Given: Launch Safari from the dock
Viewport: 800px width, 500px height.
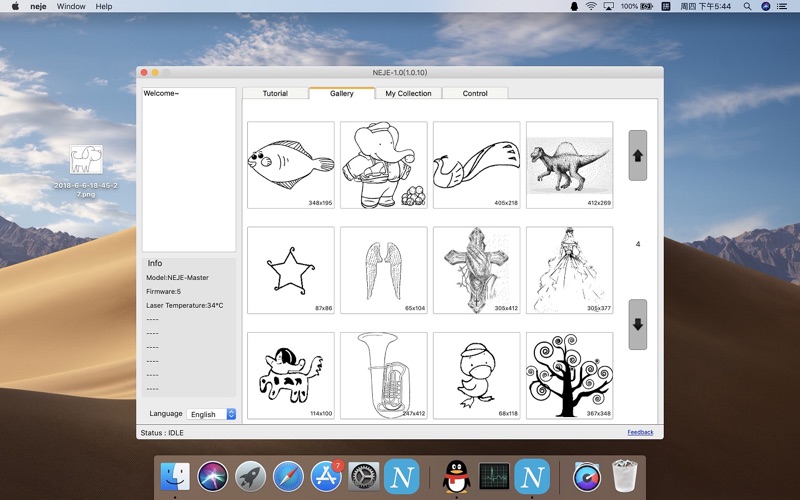Looking at the screenshot, I should pyautogui.click(x=288, y=477).
